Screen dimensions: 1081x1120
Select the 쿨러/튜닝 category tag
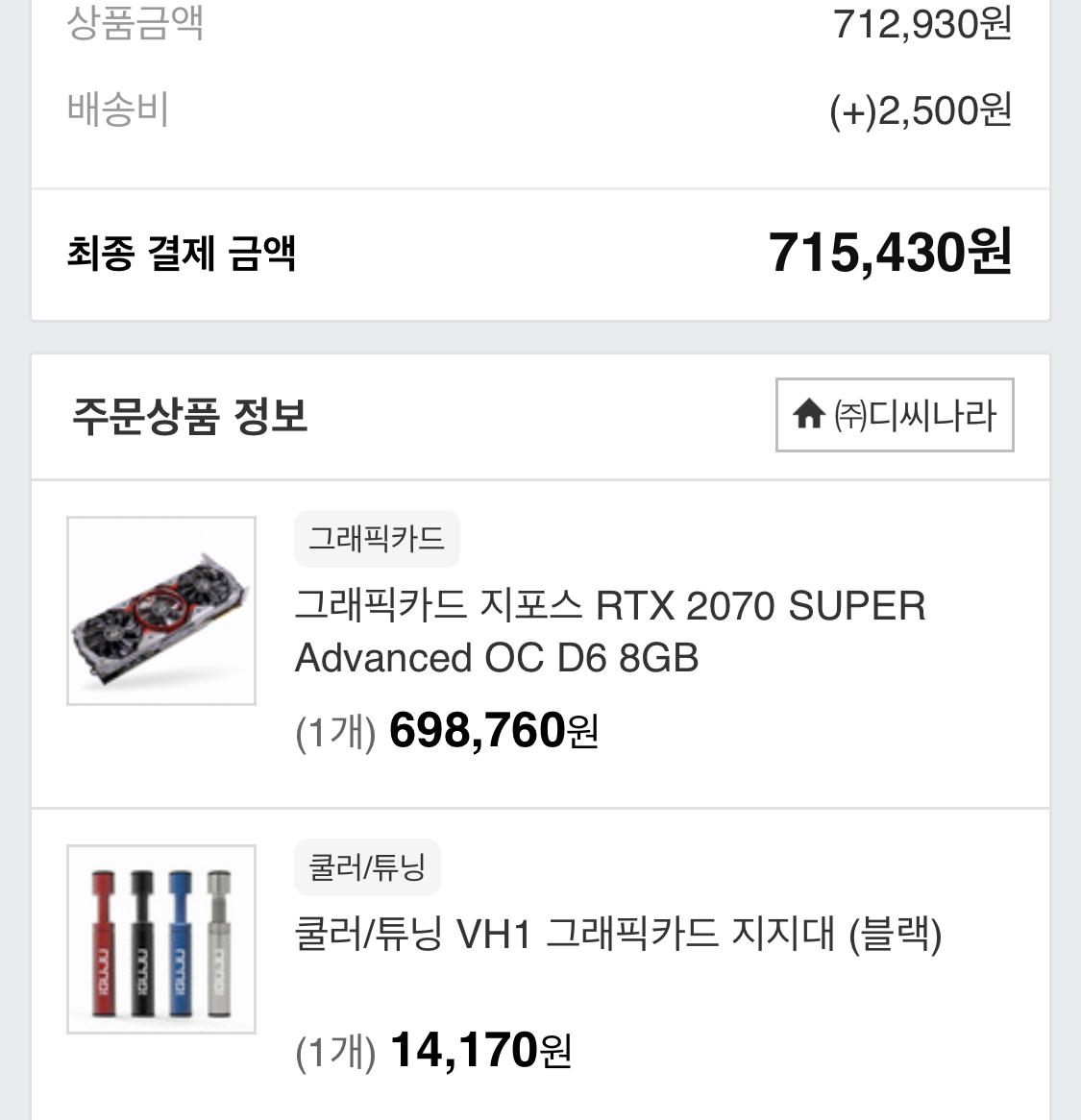(367, 866)
